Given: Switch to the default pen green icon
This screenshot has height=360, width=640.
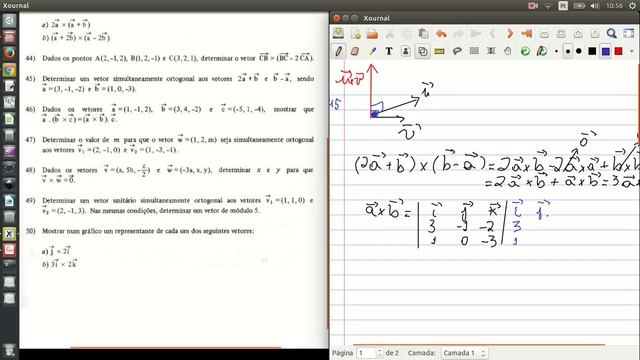Looking at the screenshot, I should (x=542, y=51).
